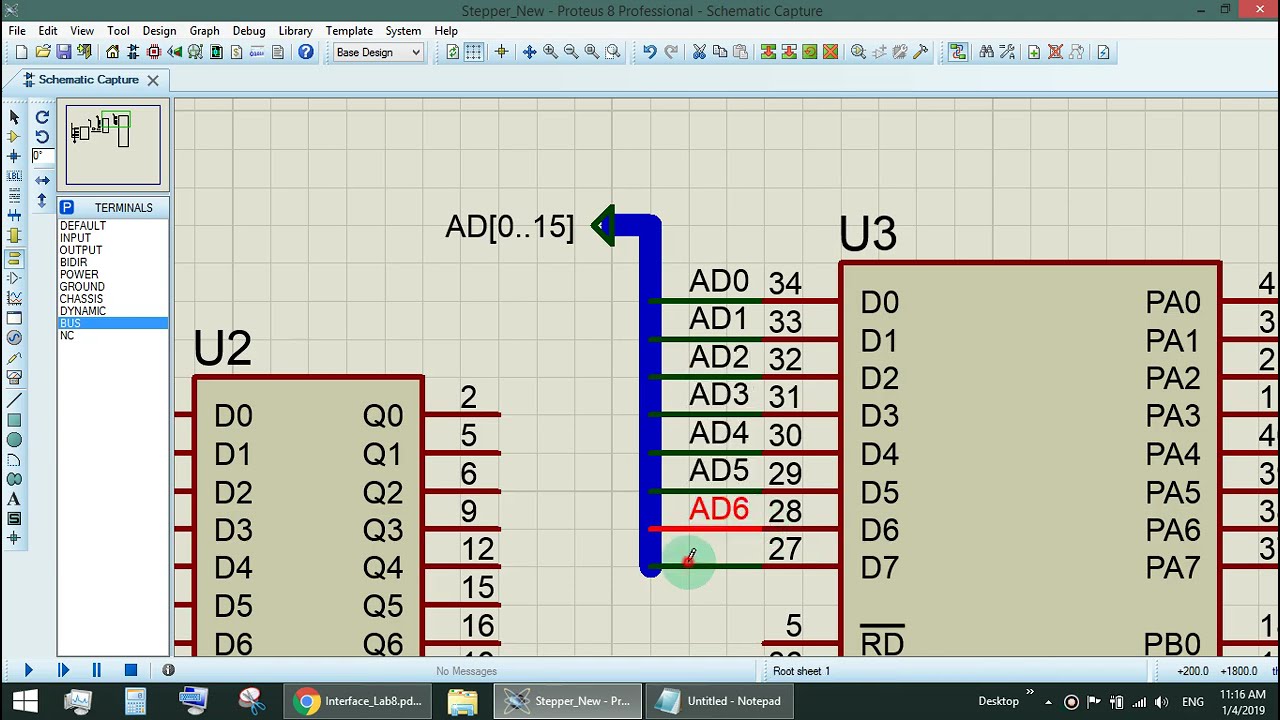1280x720 pixels.
Task: Zoom in with magnifier plus icon
Action: 550,52
